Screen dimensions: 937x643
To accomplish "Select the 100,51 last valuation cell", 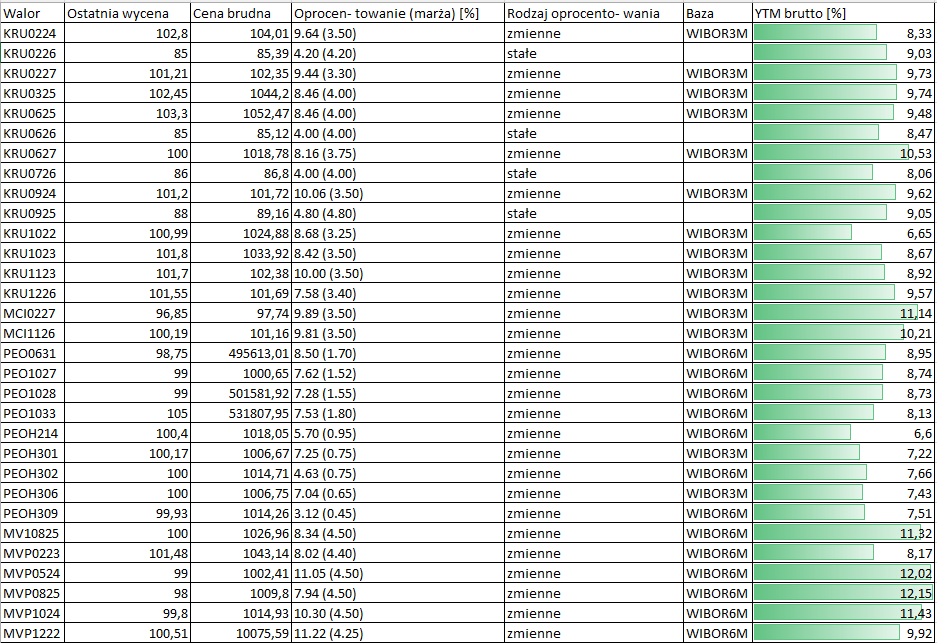I will click(127, 633).
